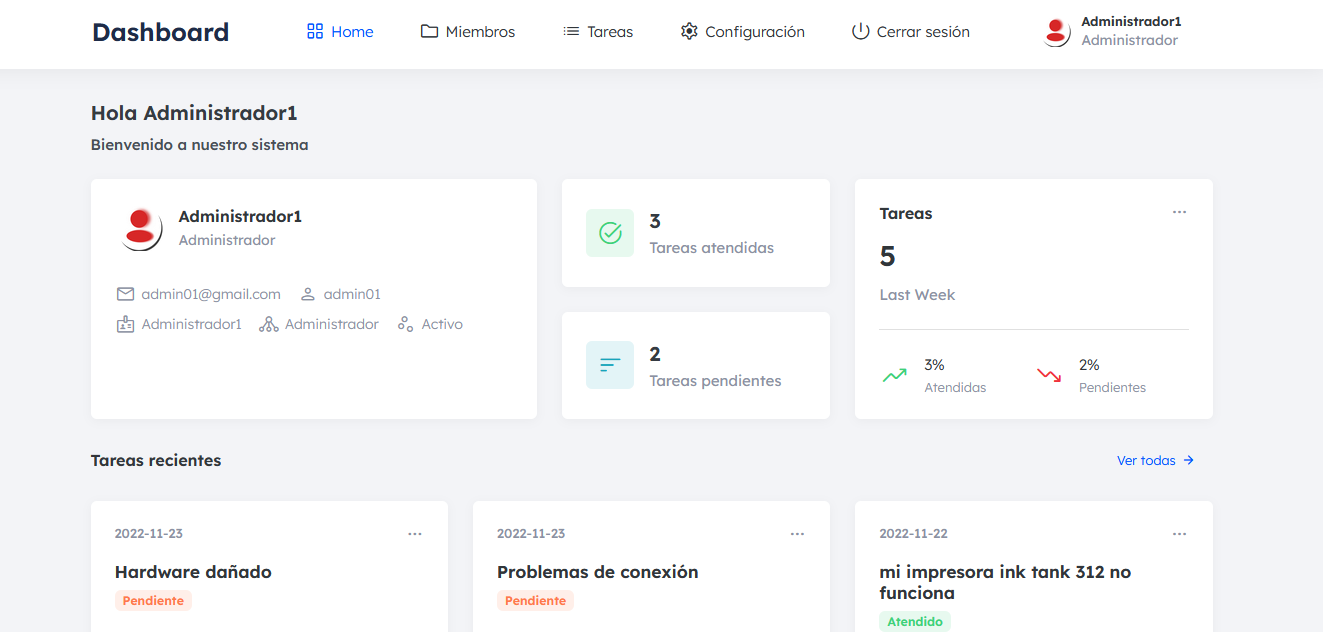Log out using Cerrar sesión
The width and height of the screenshot is (1323, 632).
pos(910,32)
